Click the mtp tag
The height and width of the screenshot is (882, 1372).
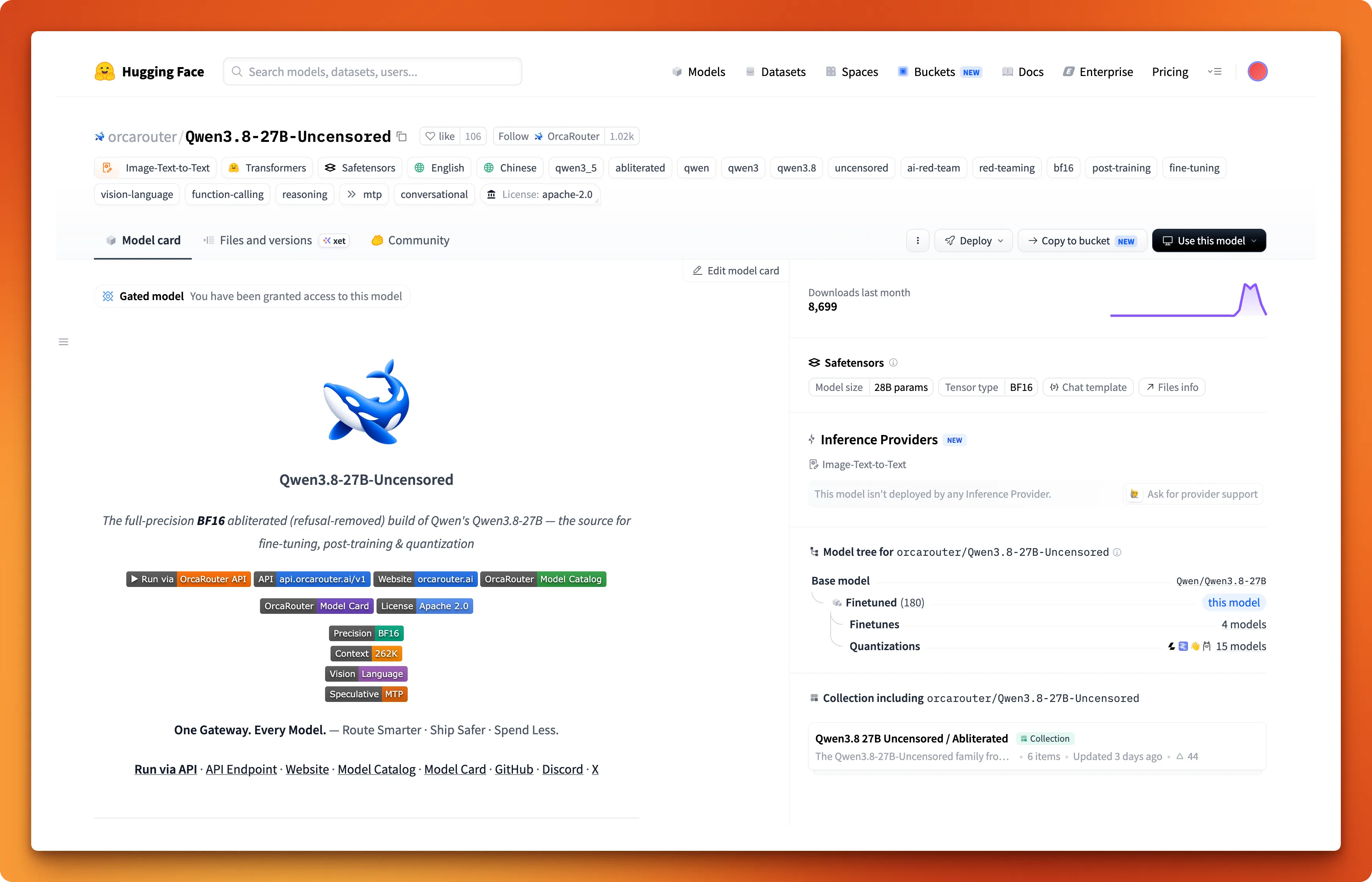click(364, 194)
